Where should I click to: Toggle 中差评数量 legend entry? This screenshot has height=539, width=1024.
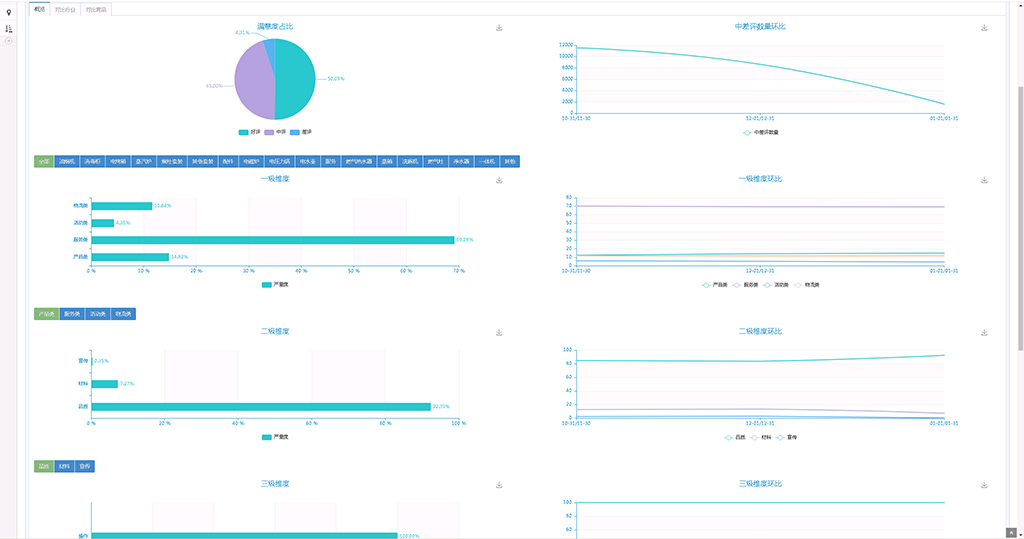760,131
